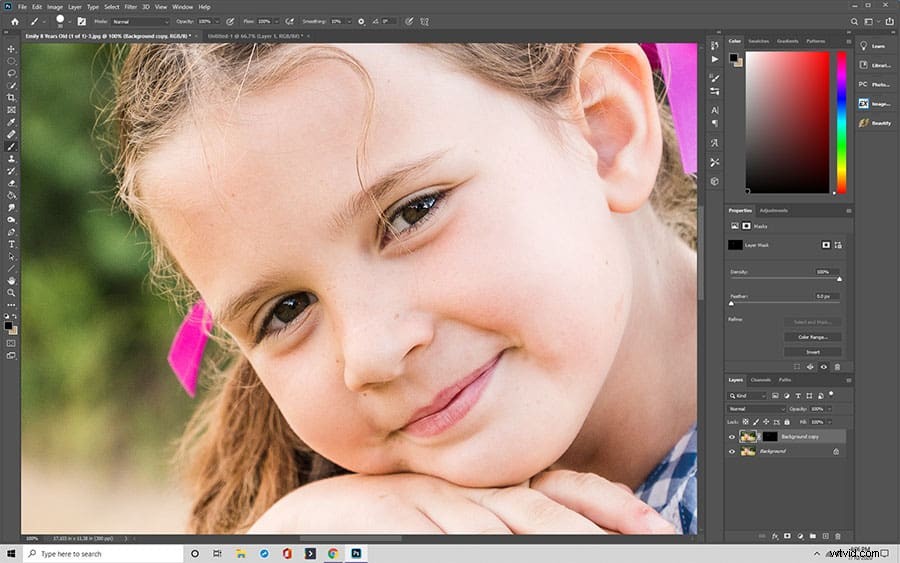Toggle lock image pixels brush icon
Image resolution: width=900 pixels, height=563 pixels.
[756, 422]
